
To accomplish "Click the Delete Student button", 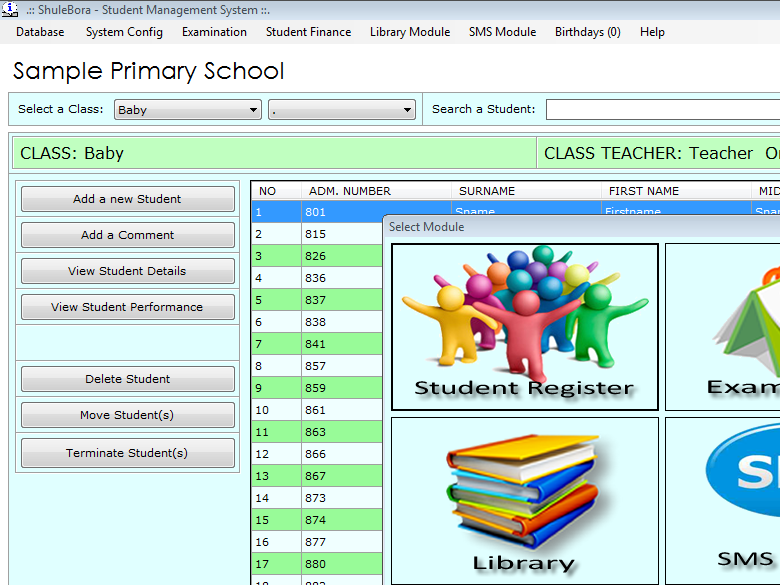I will 127,379.
